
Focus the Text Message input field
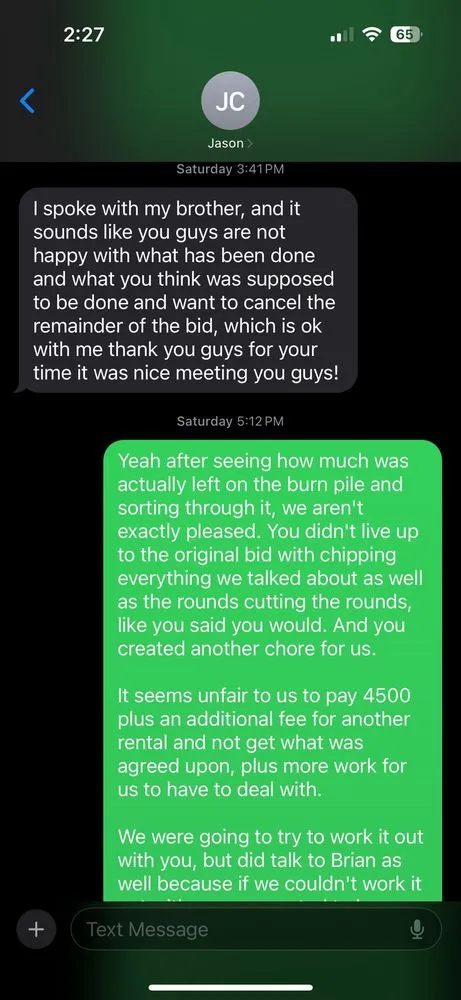pos(256,929)
